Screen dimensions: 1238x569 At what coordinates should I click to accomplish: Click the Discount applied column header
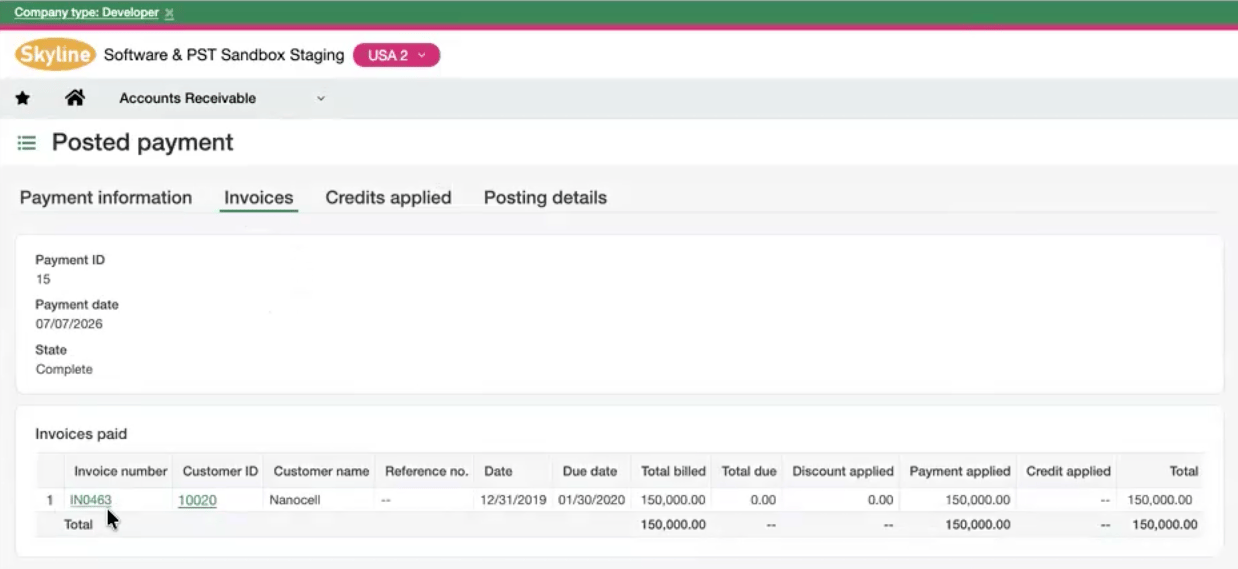[x=843, y=471]
